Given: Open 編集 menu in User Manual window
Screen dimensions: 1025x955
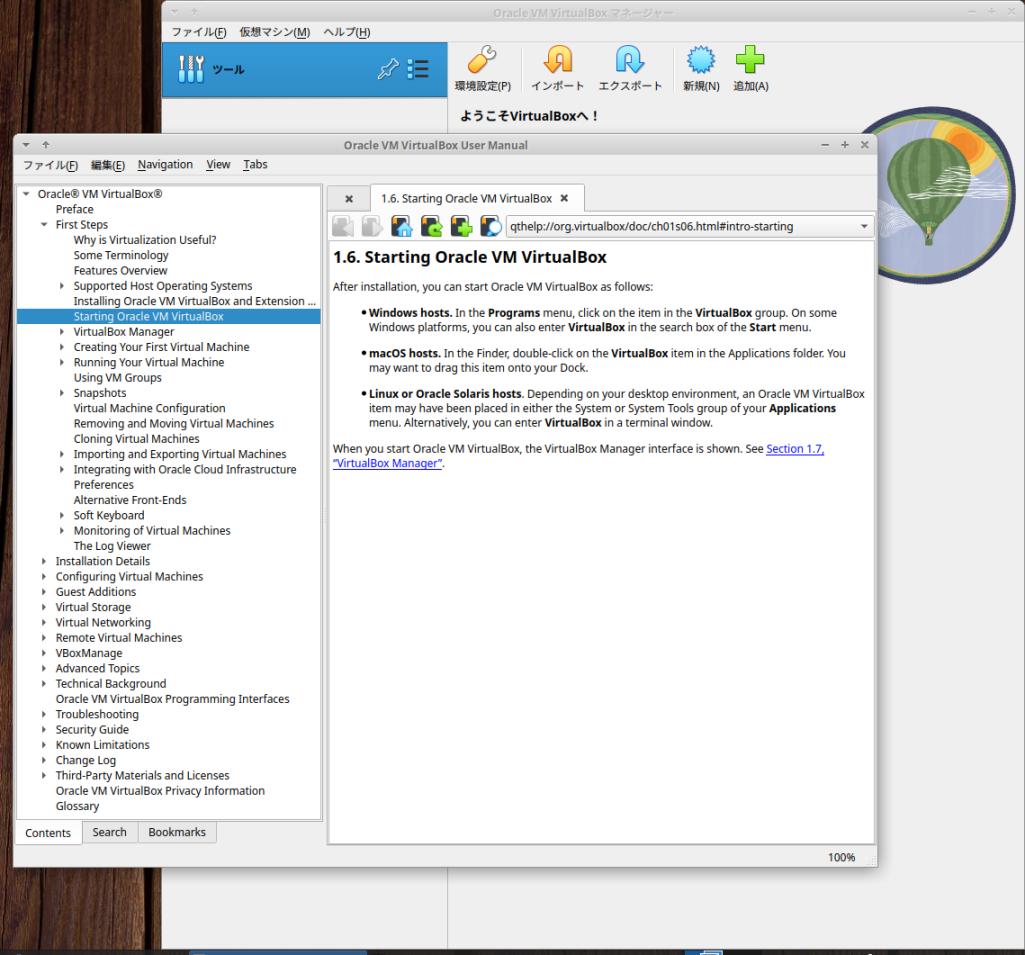Looking at the screenshot, I should 108,165.
